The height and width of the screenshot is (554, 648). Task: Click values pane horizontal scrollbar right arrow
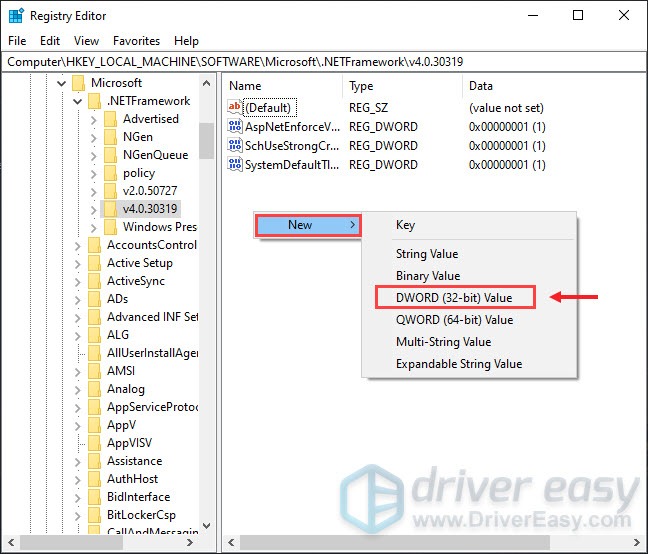[x=637, y=542]
